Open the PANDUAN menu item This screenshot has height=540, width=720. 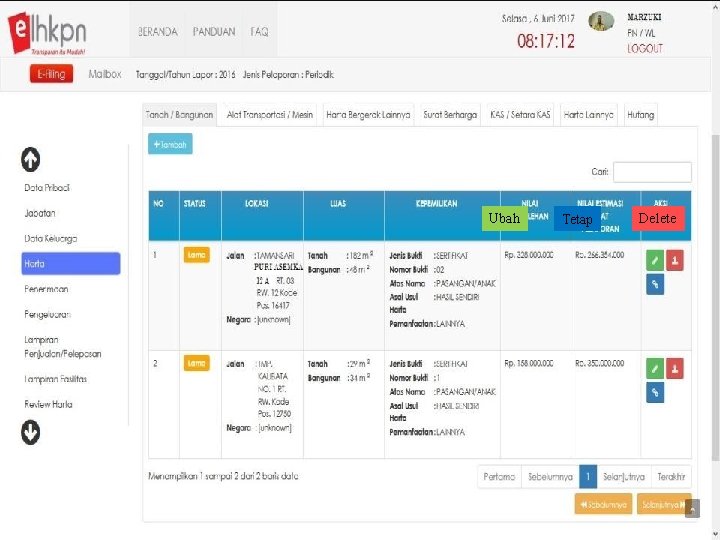click(x=214, y=32)
